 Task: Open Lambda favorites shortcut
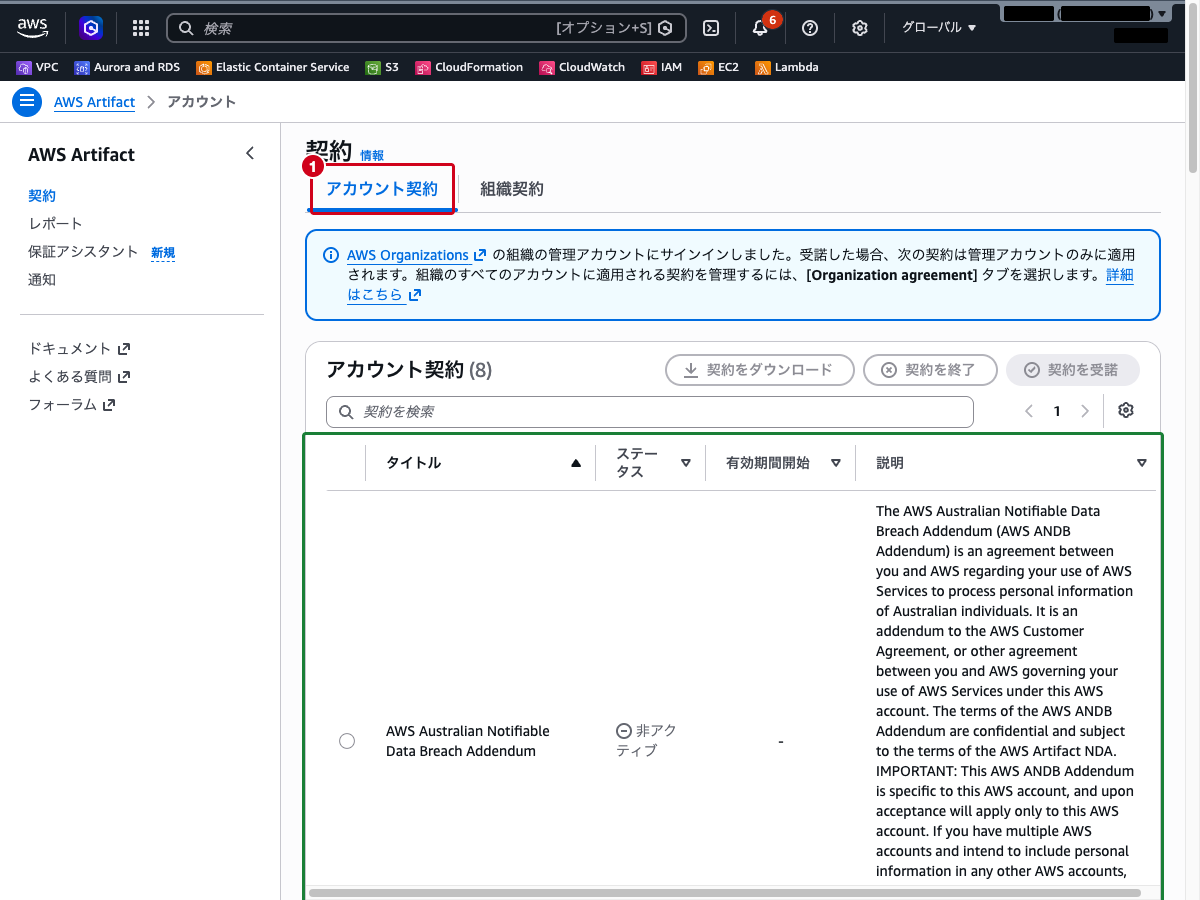tap(787, 67)
